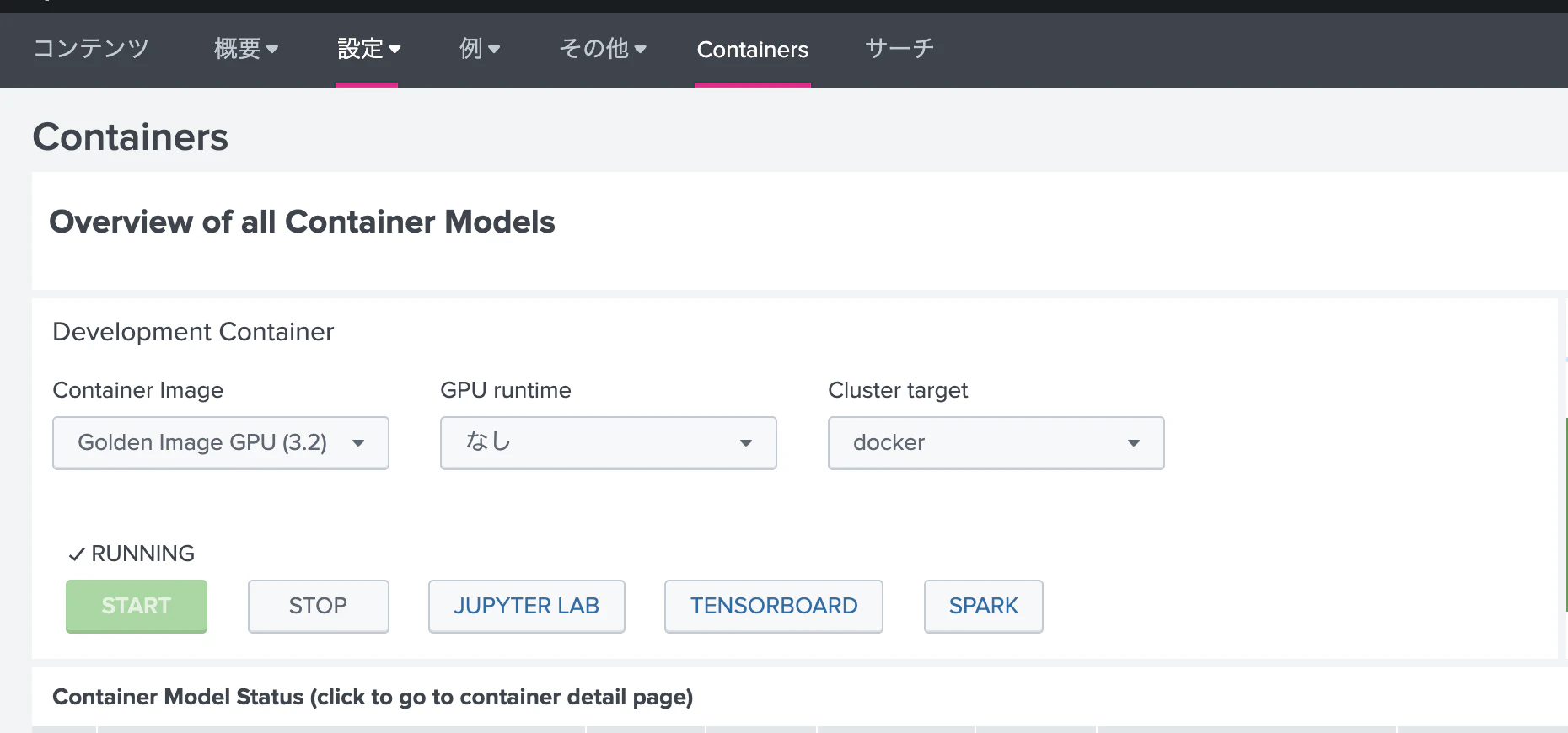The height and width of the screenshot is (733, 1568).
Task: Launch JUPYTER LAB
Action: 526,606
